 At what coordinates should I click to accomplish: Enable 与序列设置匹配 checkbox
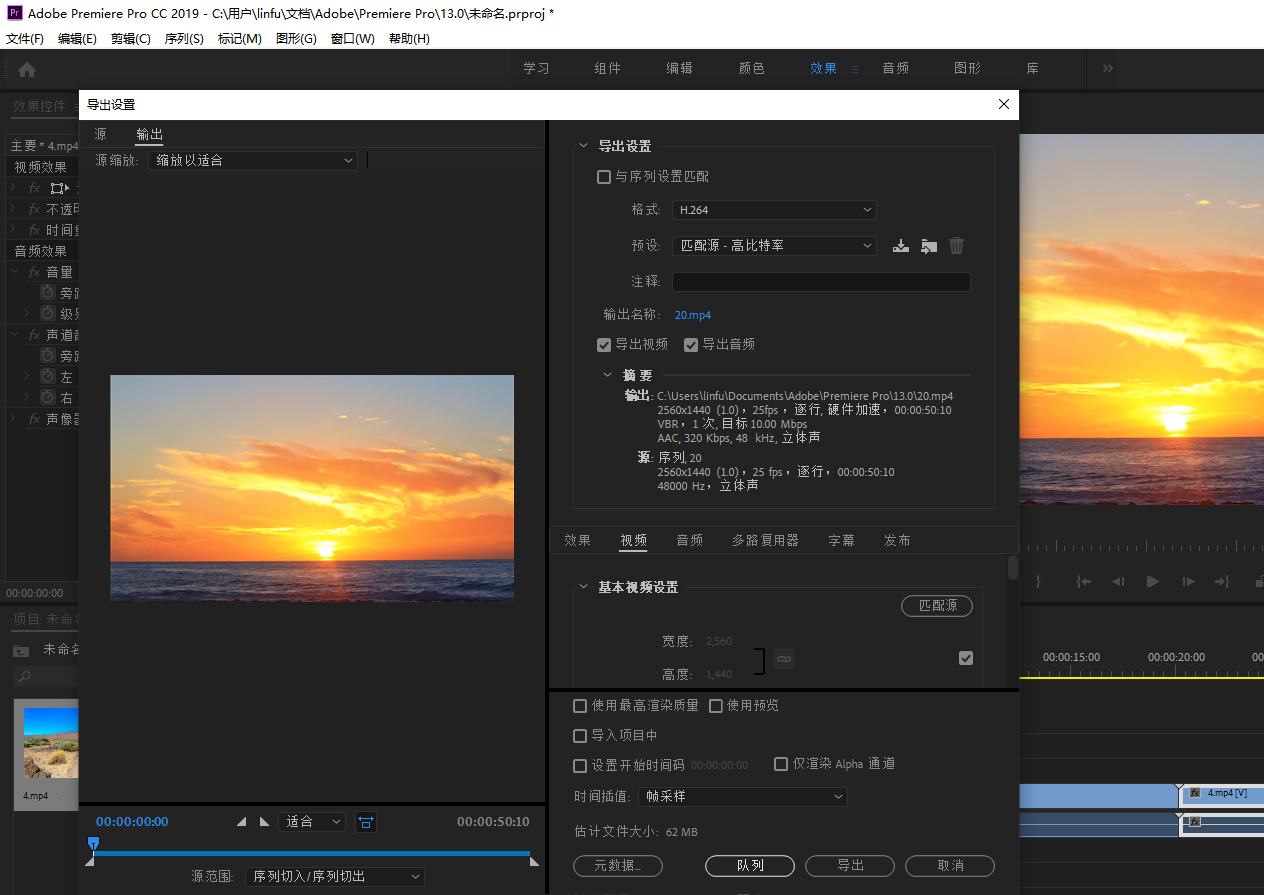pos(604,177)
